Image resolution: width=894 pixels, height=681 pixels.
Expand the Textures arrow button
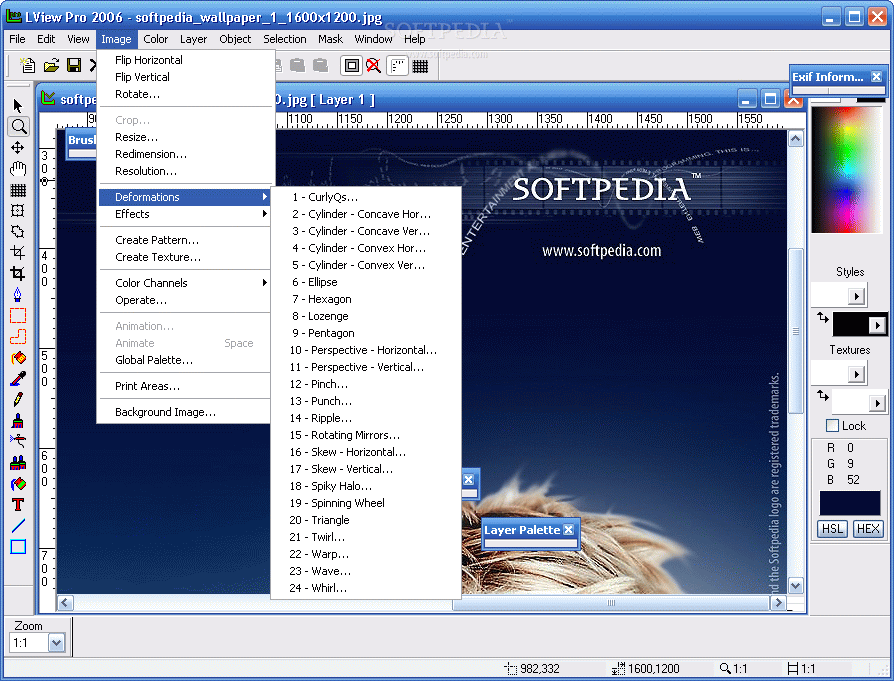coord(855,374)
